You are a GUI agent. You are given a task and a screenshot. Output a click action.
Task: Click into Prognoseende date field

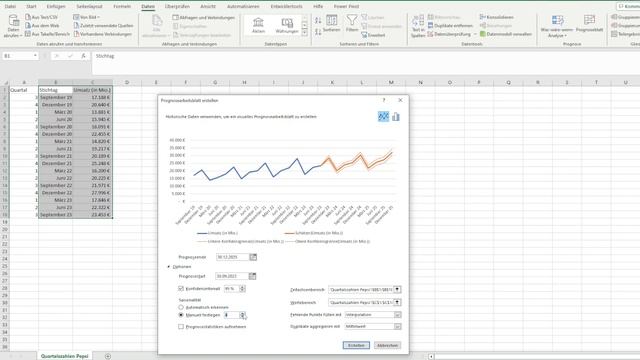pyautogui.click(x=232, y=257)
